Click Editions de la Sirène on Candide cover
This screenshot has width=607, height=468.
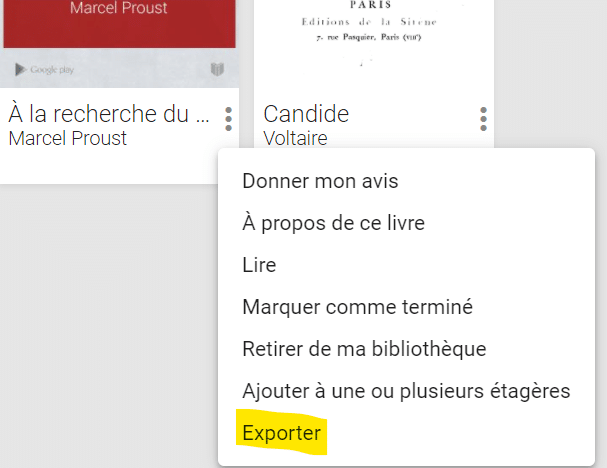[369, 22]
